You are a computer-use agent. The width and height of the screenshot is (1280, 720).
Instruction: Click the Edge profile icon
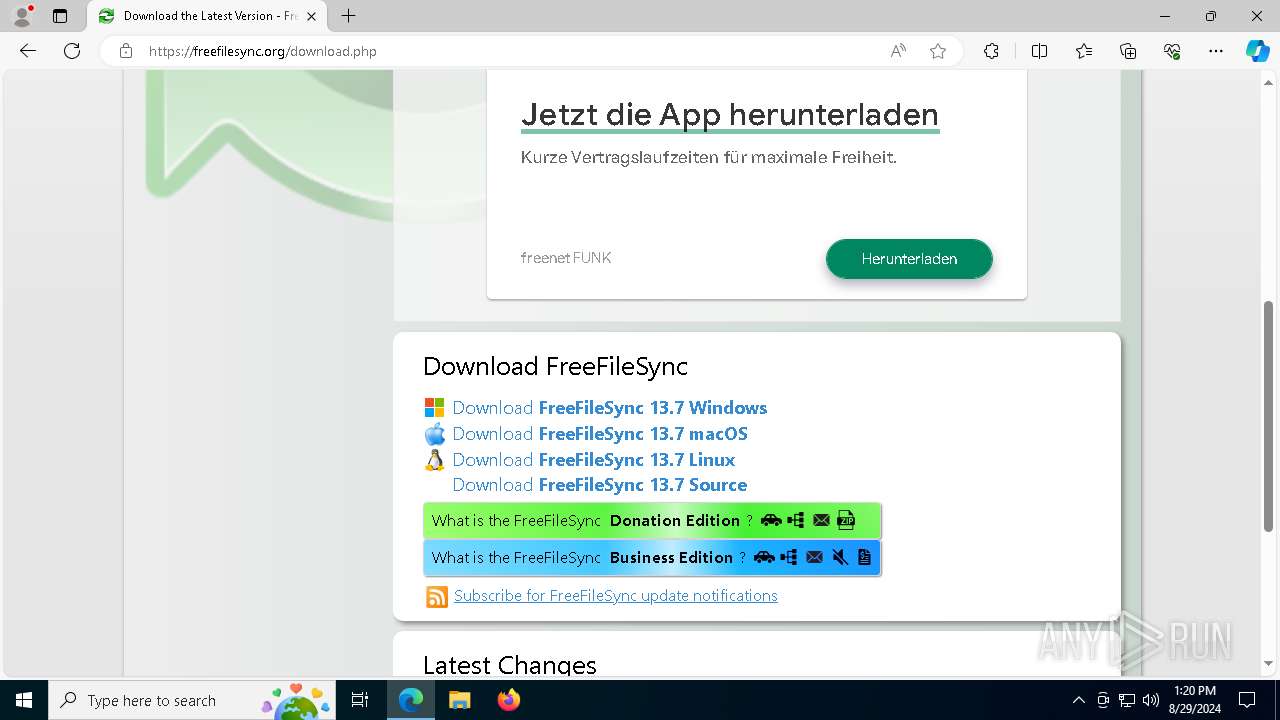tap(22, 16)
